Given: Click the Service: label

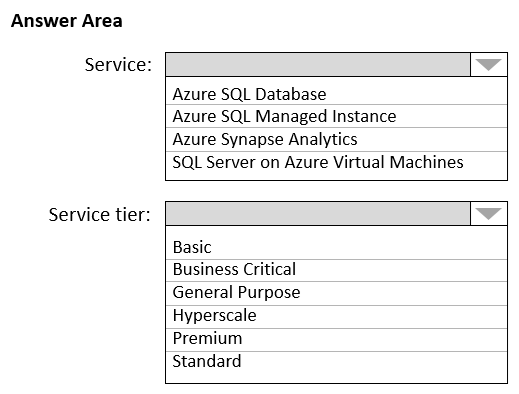Looking at the screenshot, I should point(118,65).
